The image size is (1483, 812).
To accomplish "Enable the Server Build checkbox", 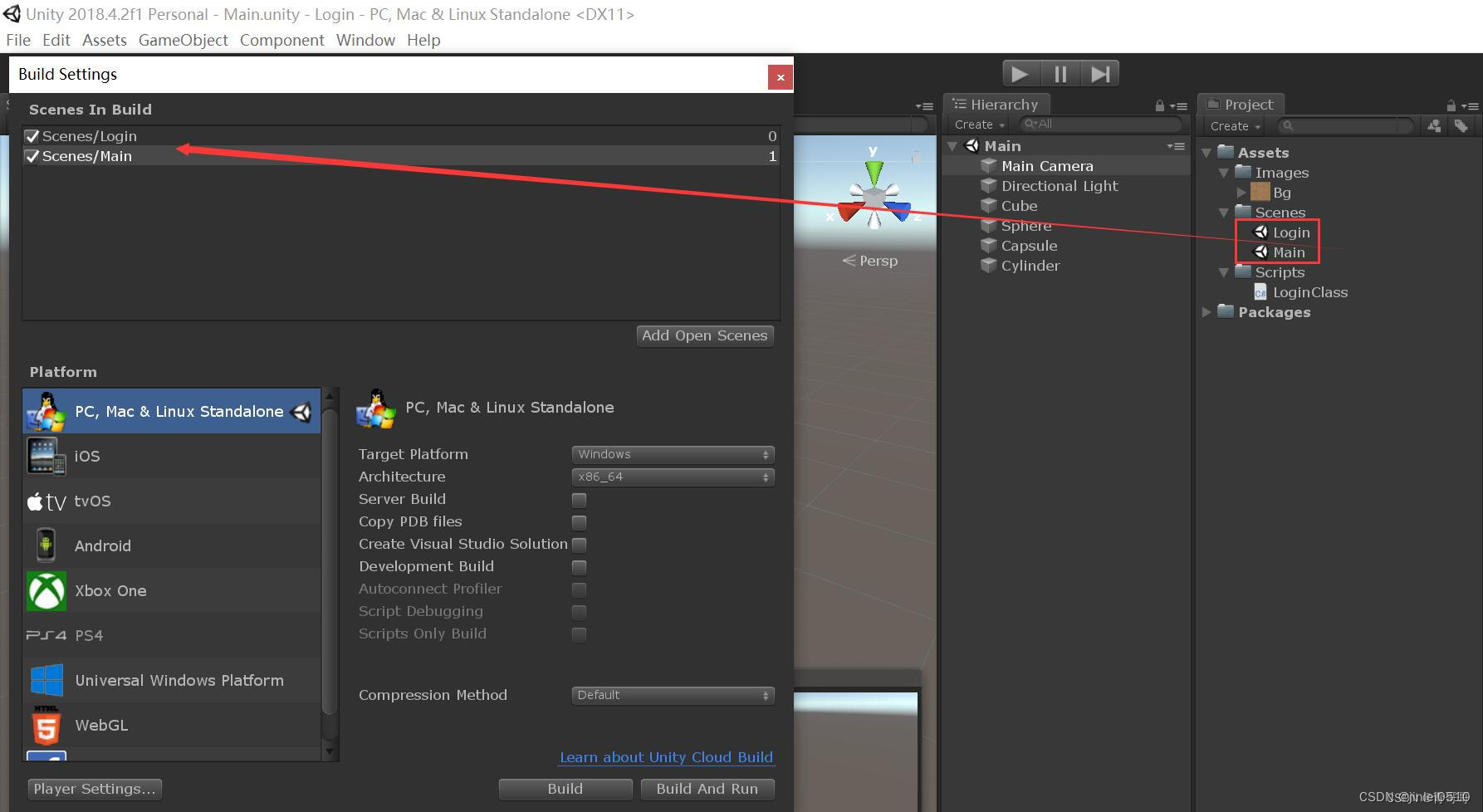I will [x=579, y=500].
